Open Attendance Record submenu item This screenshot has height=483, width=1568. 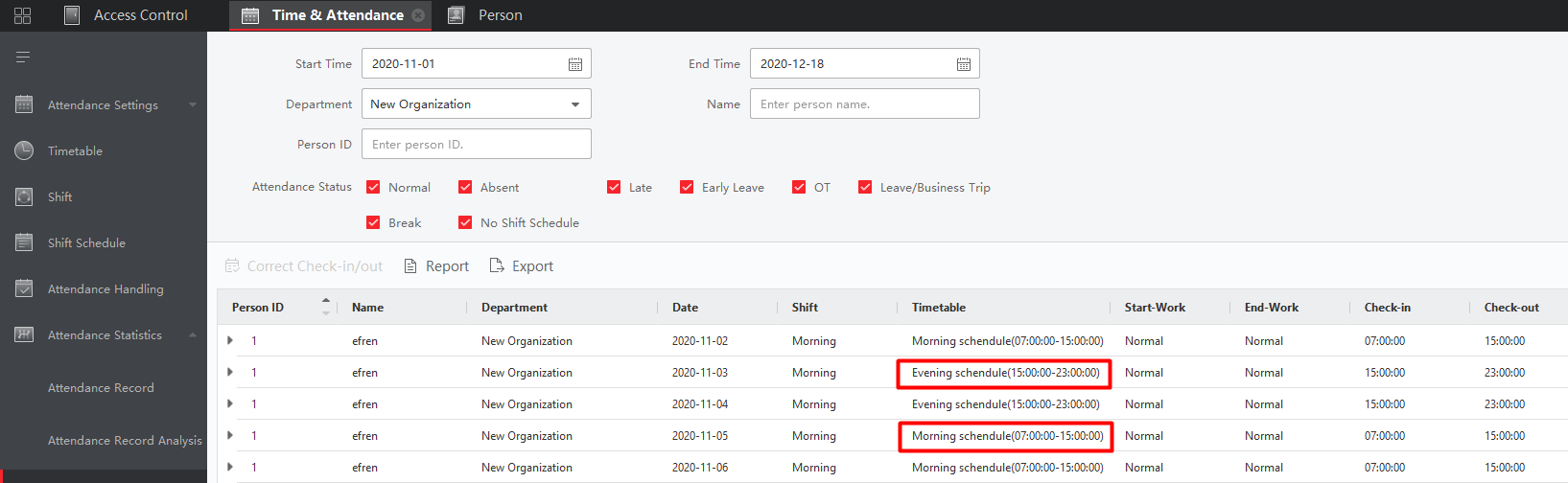101,388
